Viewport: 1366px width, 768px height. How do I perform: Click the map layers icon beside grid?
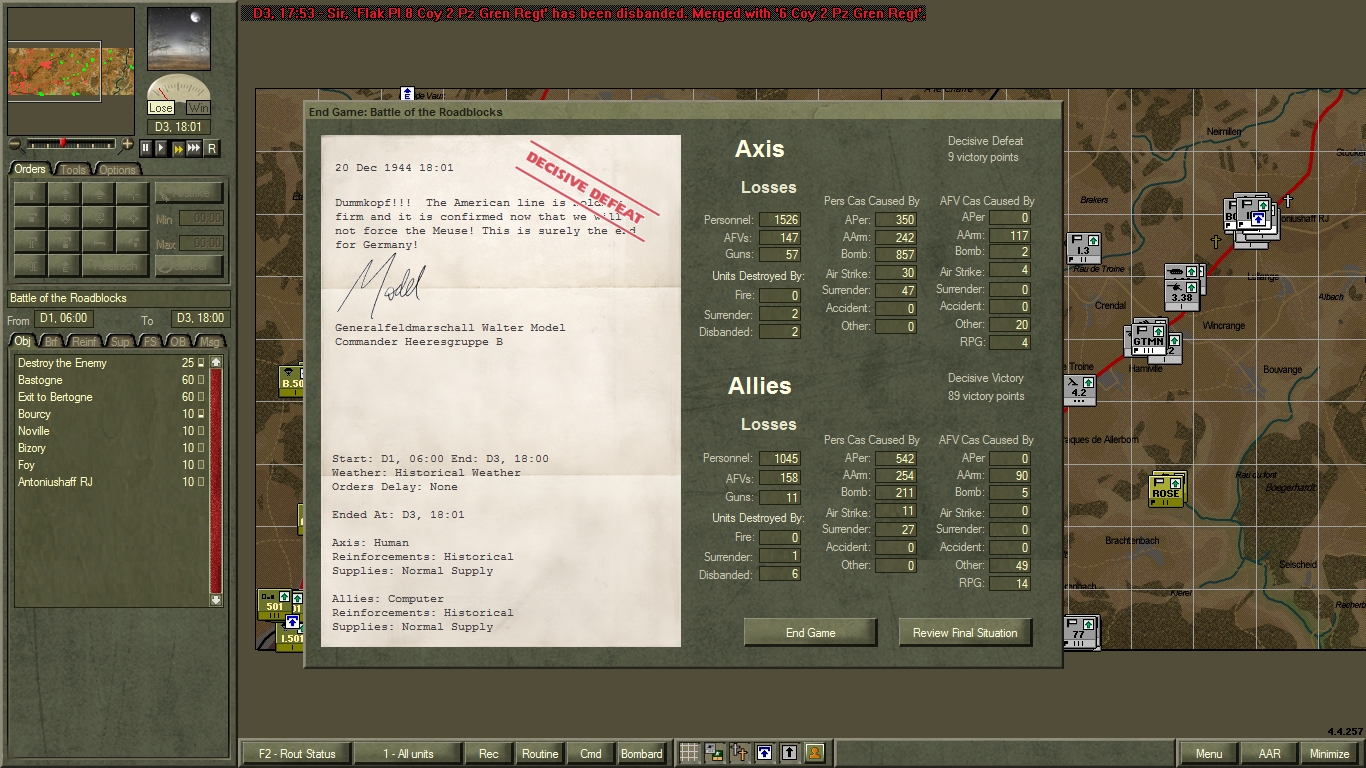(714, 753)
